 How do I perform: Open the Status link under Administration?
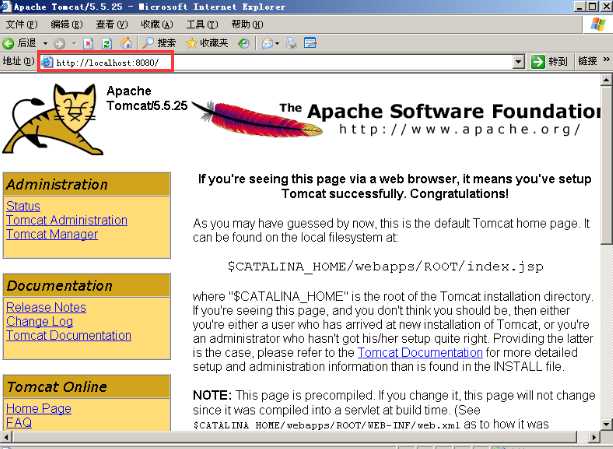(x=23, y=206)
